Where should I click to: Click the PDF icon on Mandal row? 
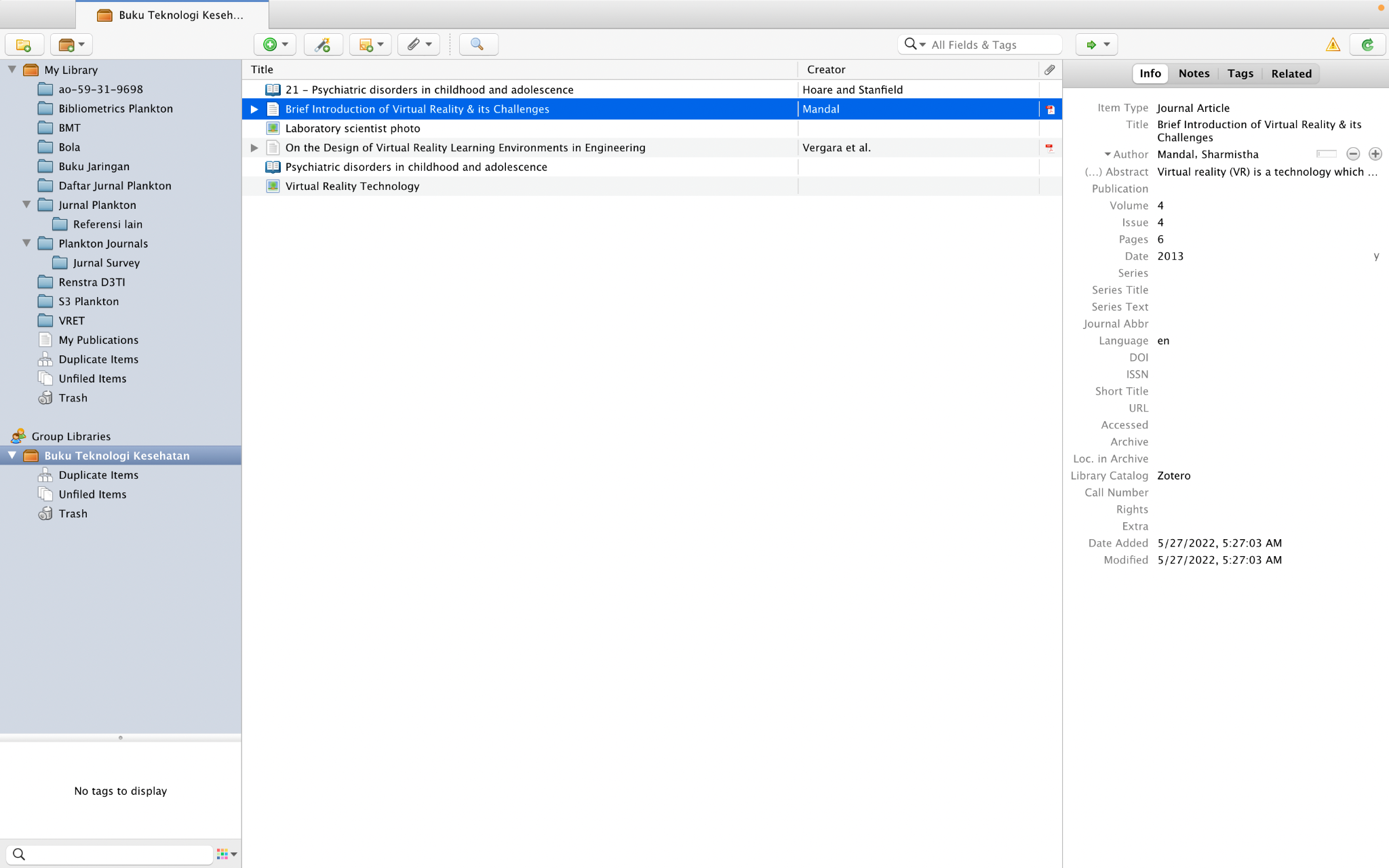pos(1050,109)
